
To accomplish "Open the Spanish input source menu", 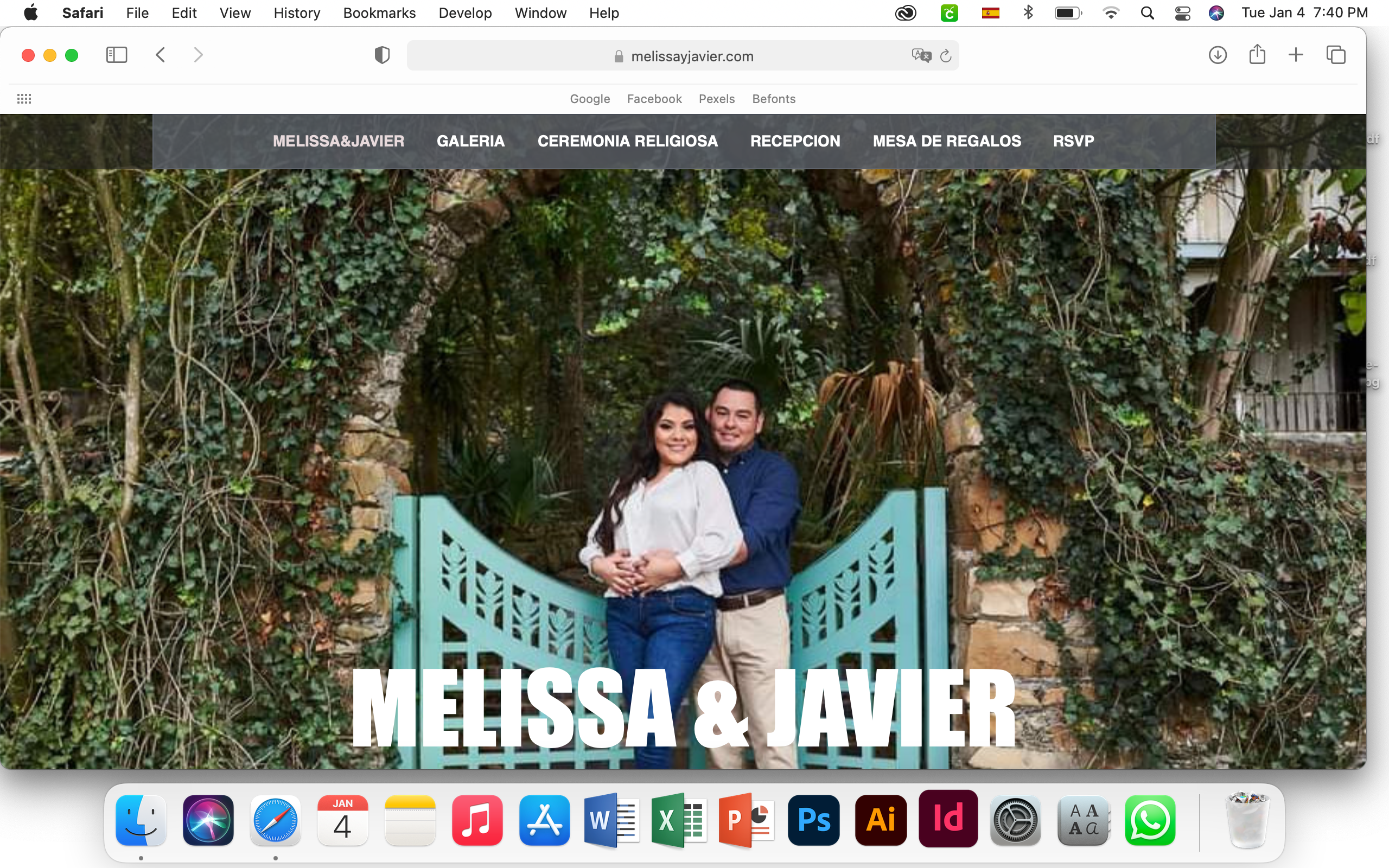I will click(x=992, y=12).
